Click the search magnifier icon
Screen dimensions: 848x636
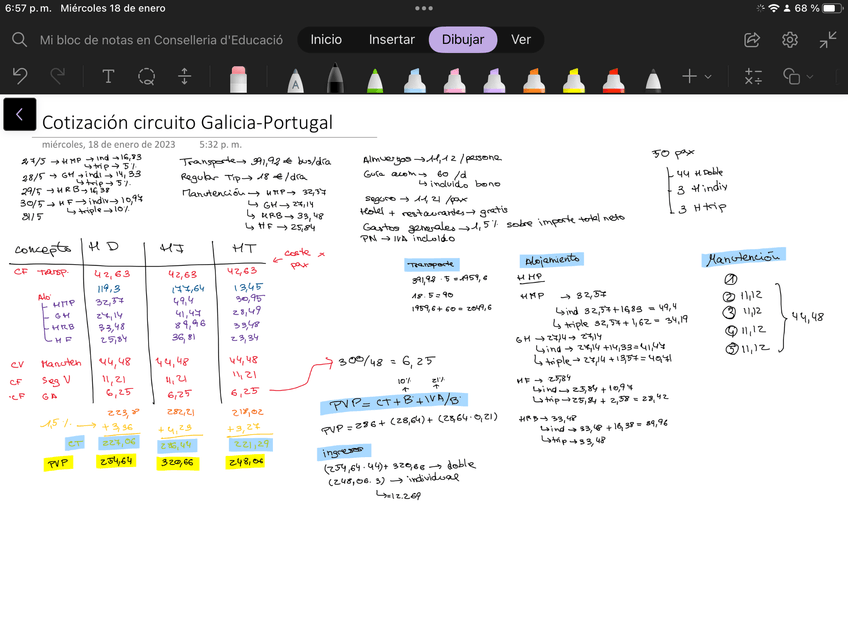pos(19,39)
